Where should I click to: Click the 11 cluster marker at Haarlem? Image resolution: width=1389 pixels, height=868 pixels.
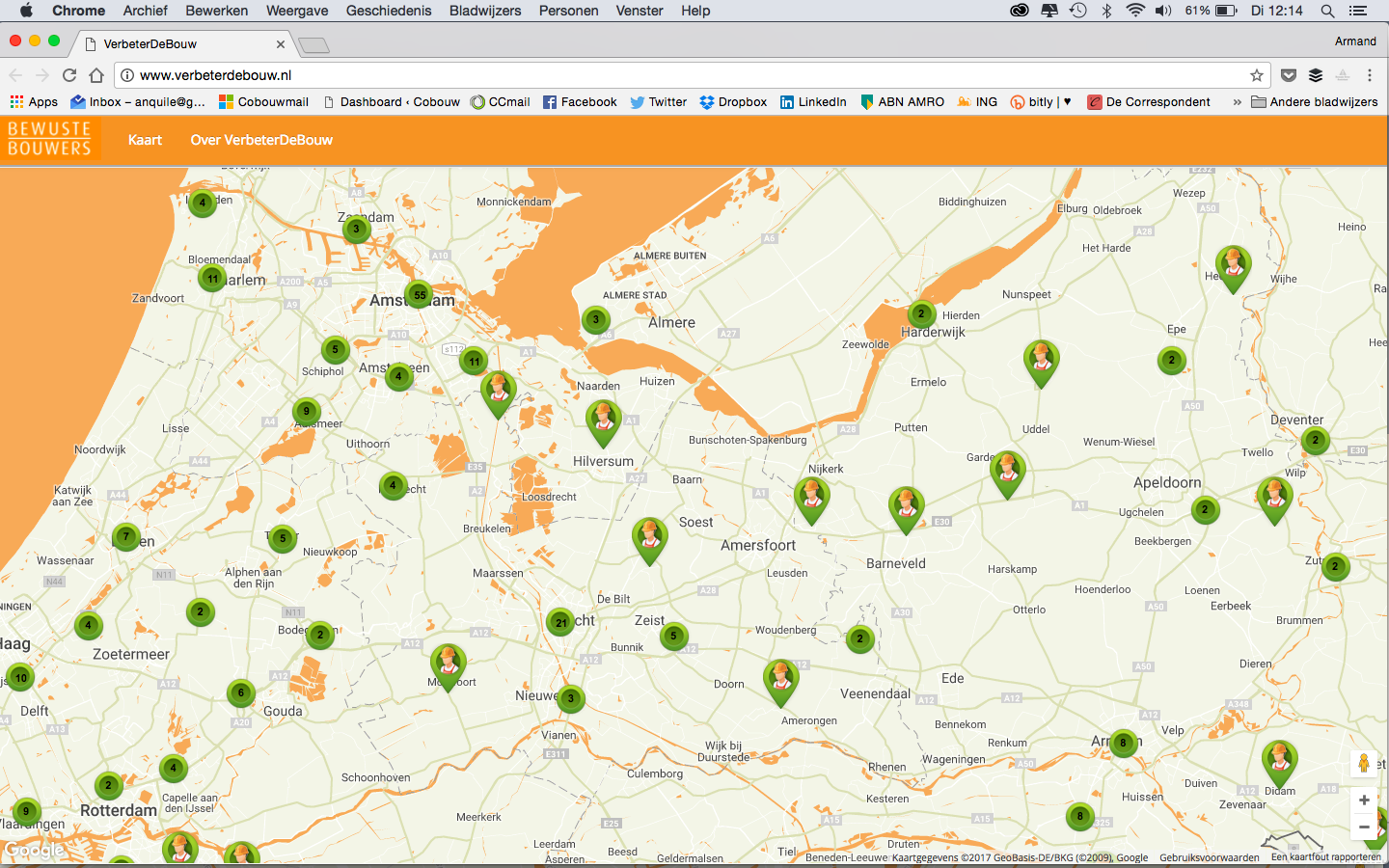[x=212, y=279]
